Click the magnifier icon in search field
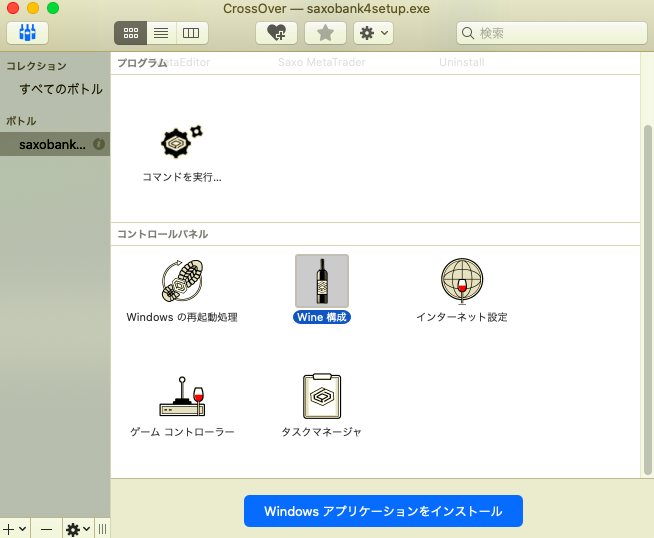654x538 pixels. pos(468,33)
